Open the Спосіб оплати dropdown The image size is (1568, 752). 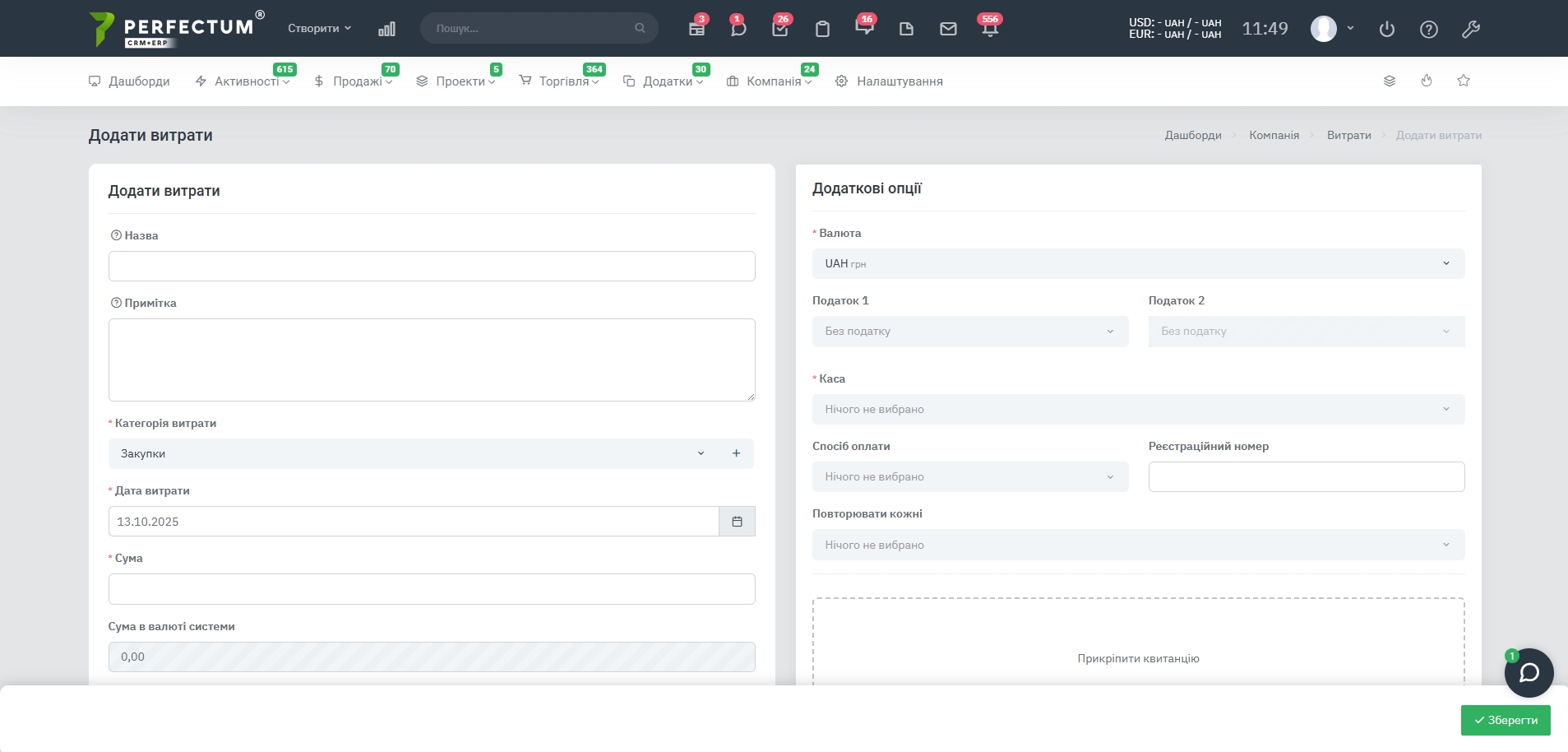[x=969, y=477]
